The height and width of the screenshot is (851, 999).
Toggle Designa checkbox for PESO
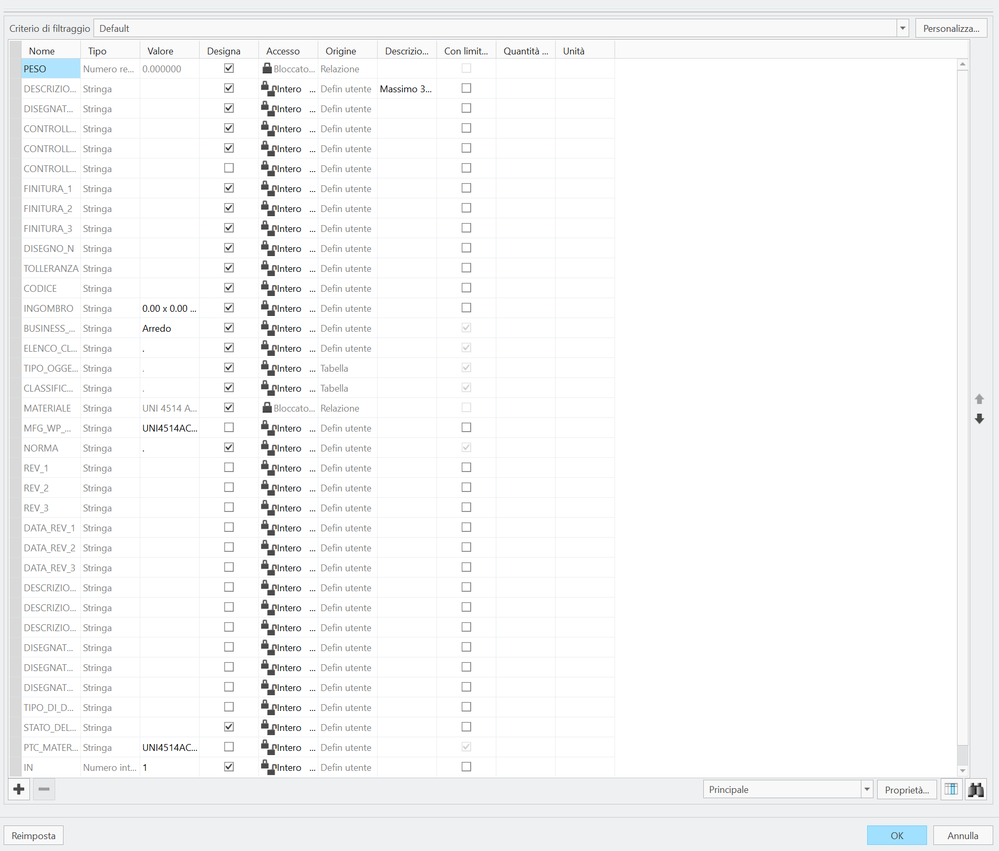pyautogui.click(x=229, y=68)
